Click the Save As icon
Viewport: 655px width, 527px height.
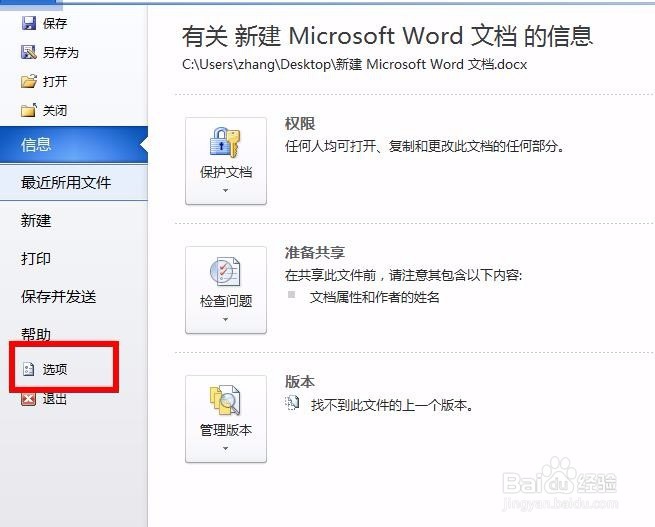click(x=29, y=52)
